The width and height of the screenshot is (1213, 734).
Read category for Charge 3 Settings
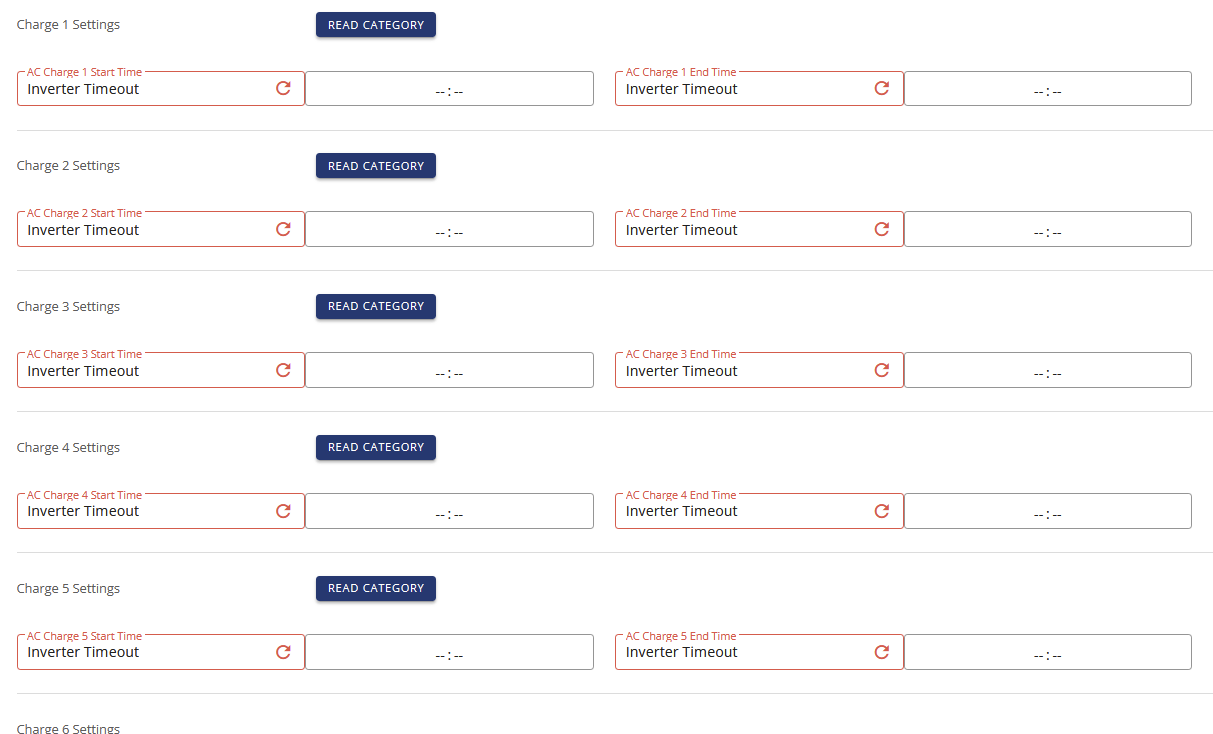coord(376,306)
